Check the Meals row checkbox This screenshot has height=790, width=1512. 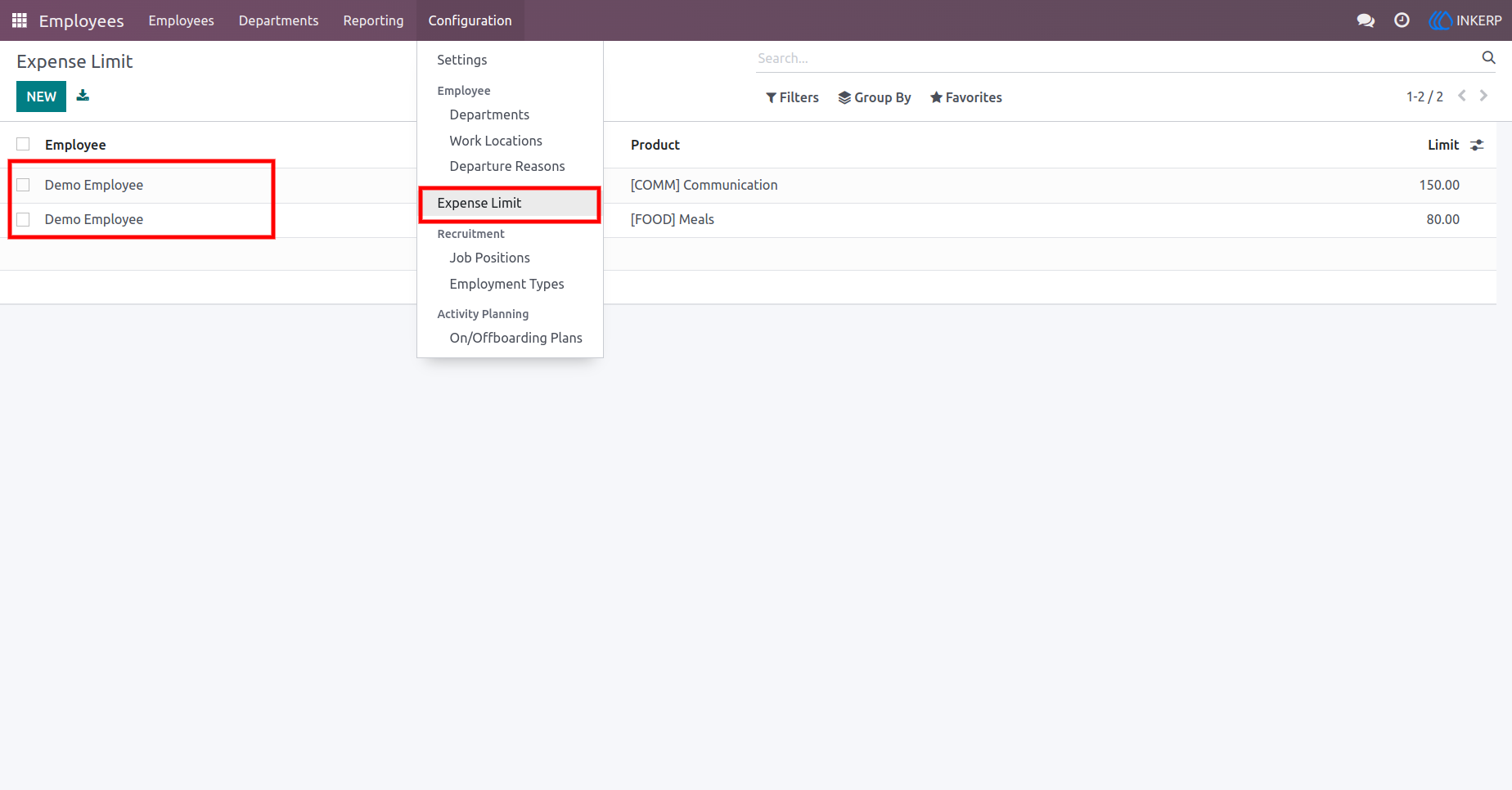pyautogui.click(x=23, y=219)
